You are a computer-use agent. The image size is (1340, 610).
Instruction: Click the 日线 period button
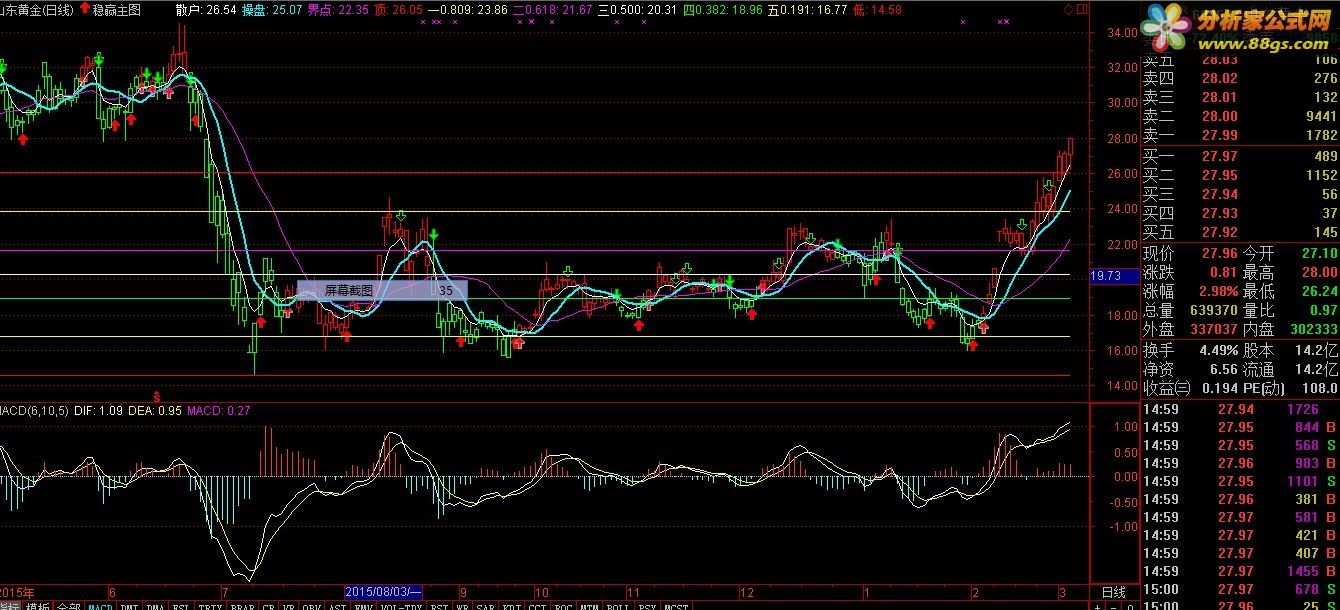(x=1113, y=592)
